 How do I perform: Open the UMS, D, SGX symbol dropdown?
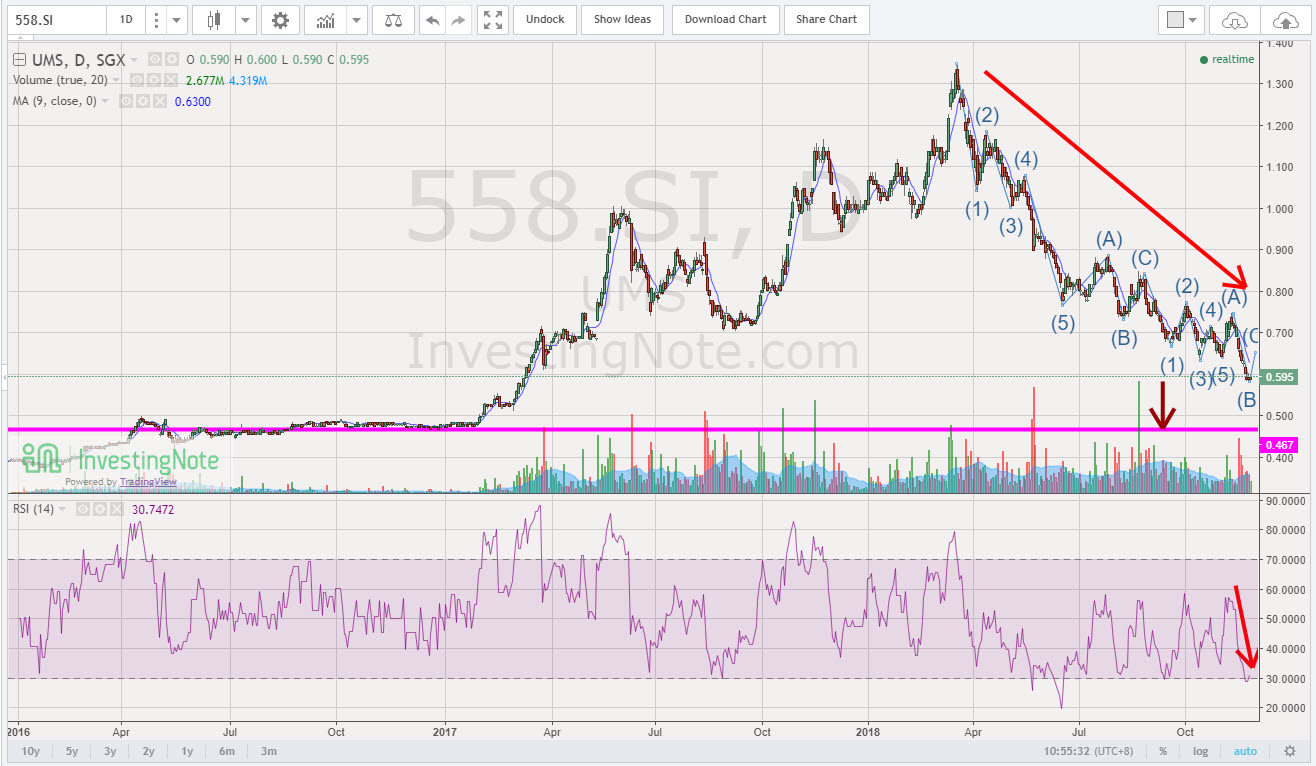click(x=134, y=59)
